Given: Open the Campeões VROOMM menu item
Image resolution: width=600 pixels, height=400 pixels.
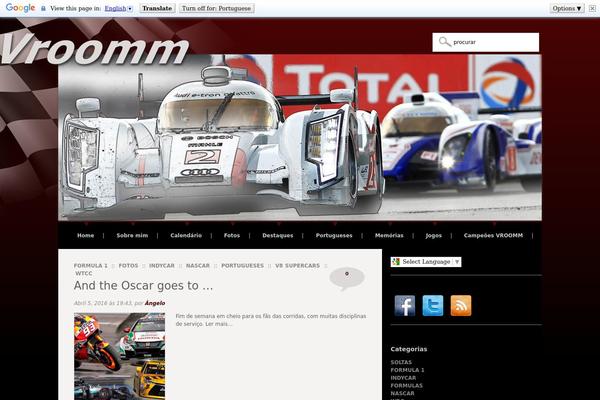Looking at the screenshot, I should tap(493, 235).
